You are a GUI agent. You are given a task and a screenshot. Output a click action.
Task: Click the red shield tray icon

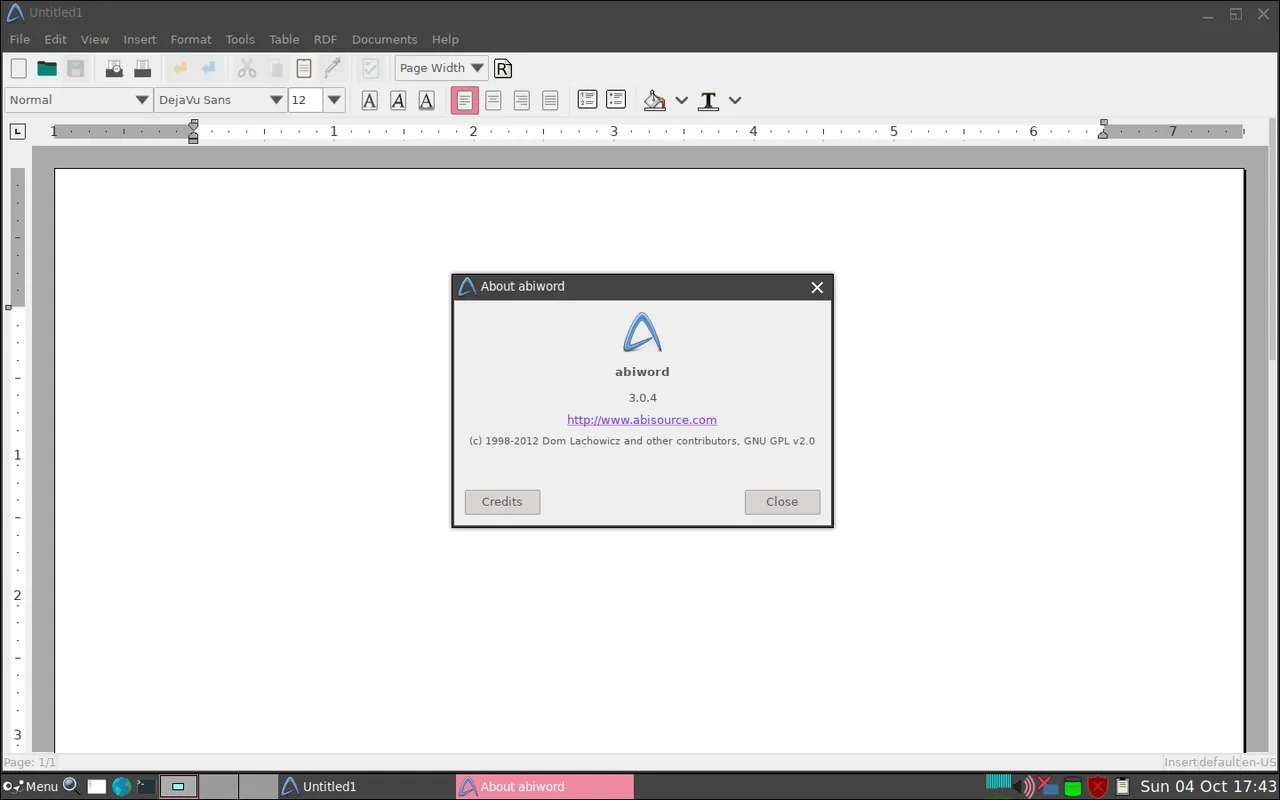[x=1098, y=787]
